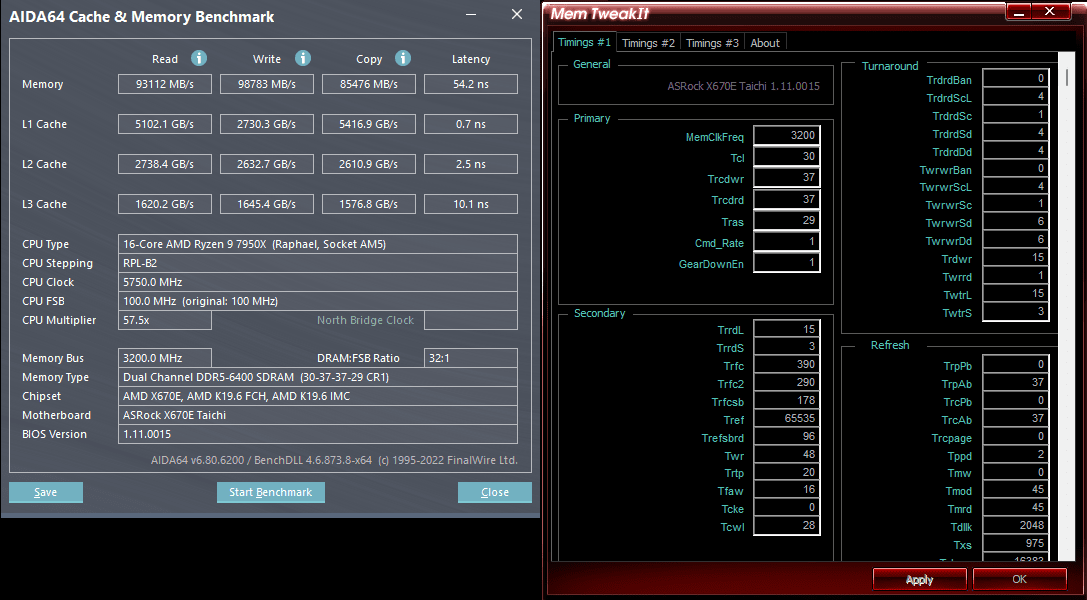
Task: Select the Trfc2 value field
Action: [x=787, y=382]
